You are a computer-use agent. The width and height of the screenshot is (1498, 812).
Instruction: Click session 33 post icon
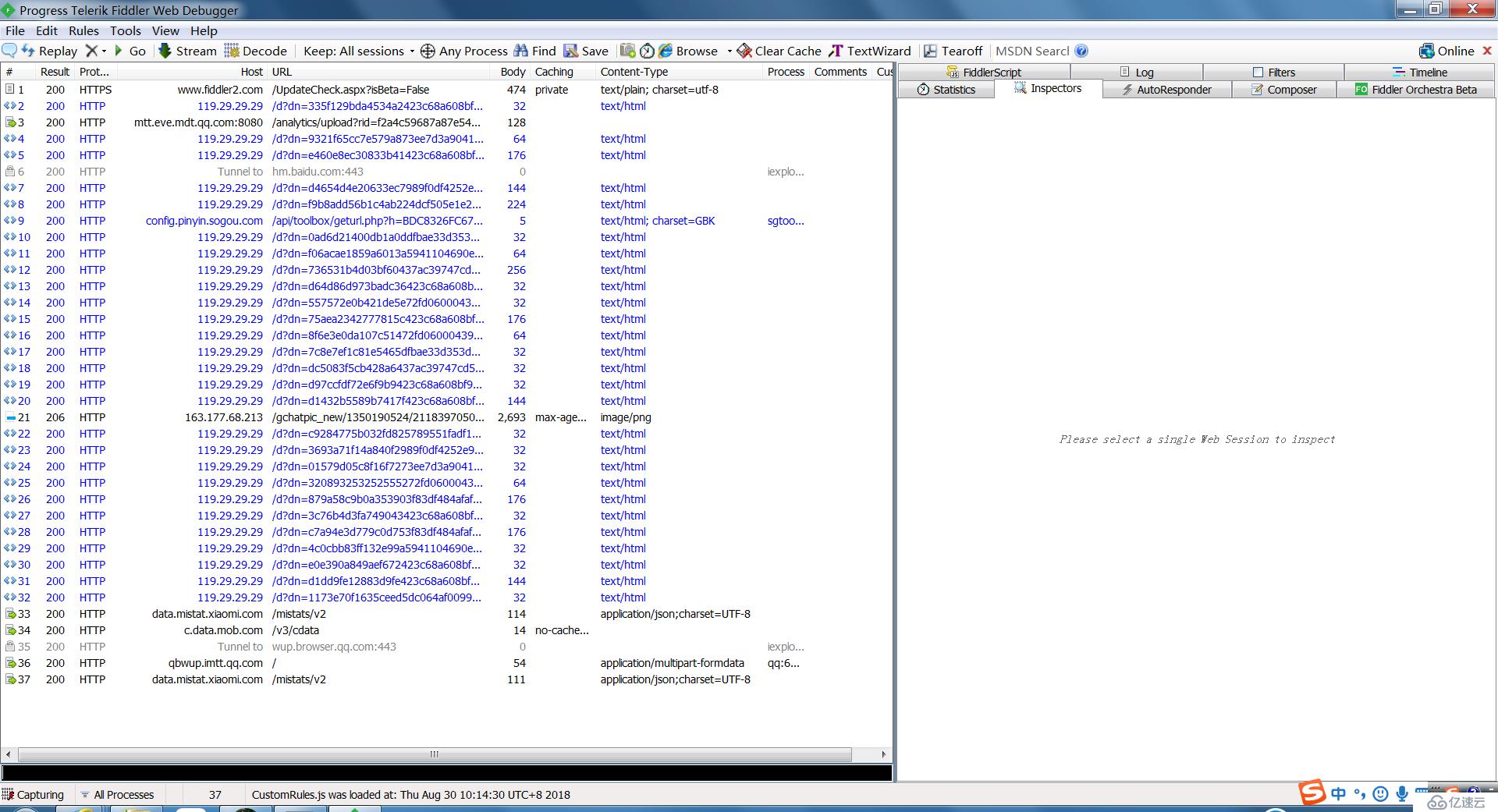pyautogui.click(x=10, y=614)
